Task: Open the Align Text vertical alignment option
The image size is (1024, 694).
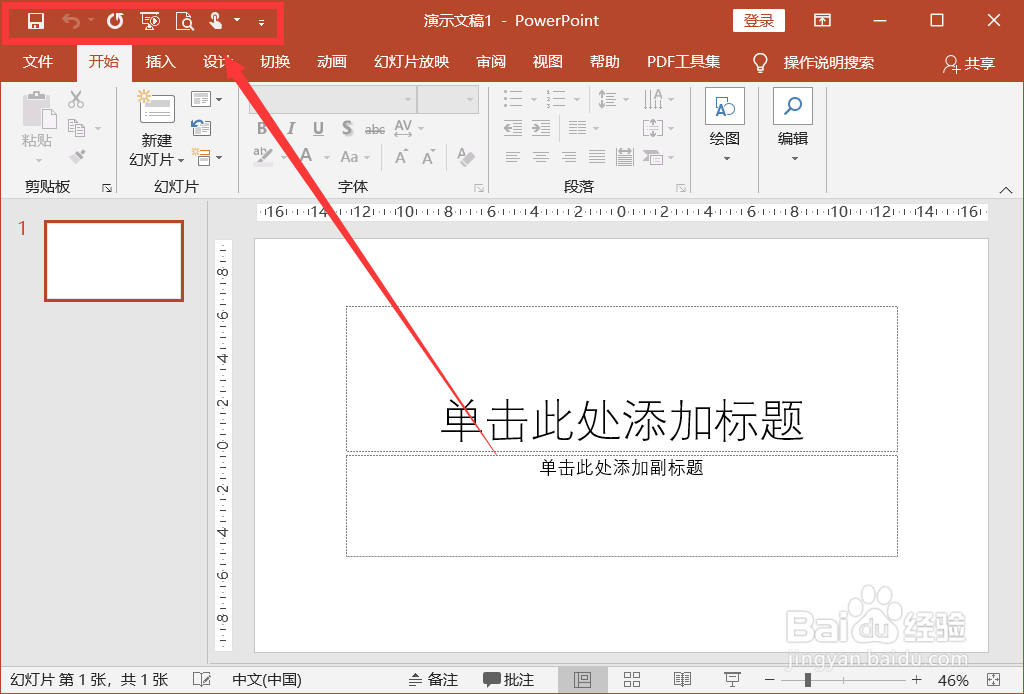Action: [x=658, y=128]
